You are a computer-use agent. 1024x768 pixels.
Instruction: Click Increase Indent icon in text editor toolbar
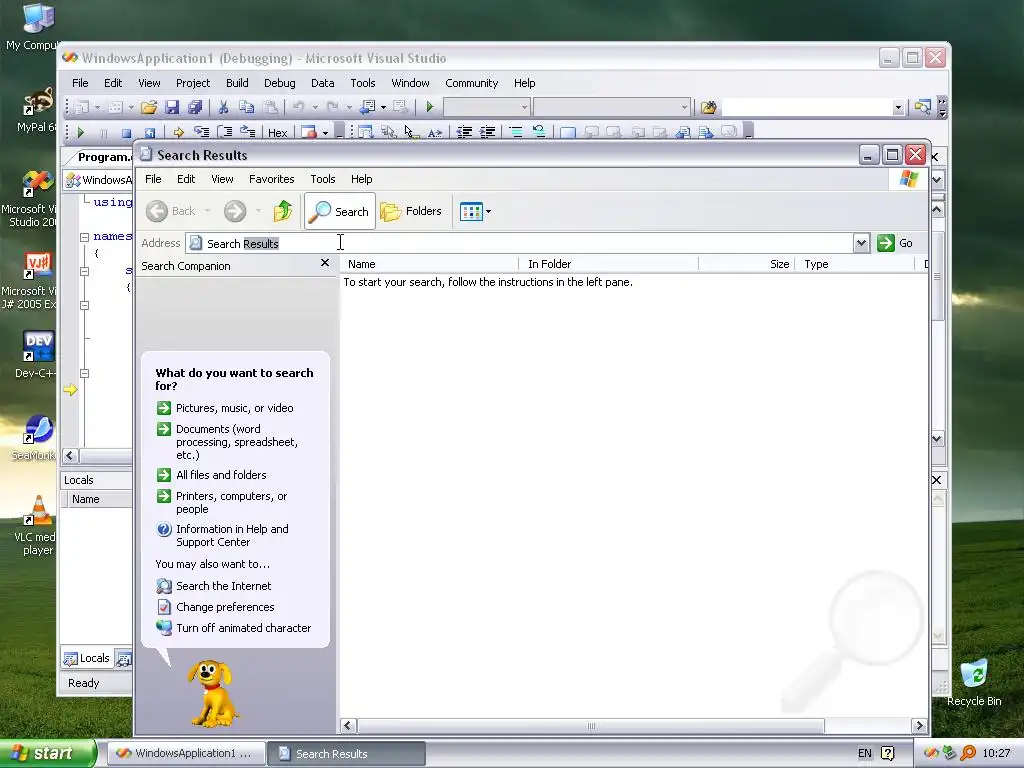pyautogui.click(x=487, y=133)
